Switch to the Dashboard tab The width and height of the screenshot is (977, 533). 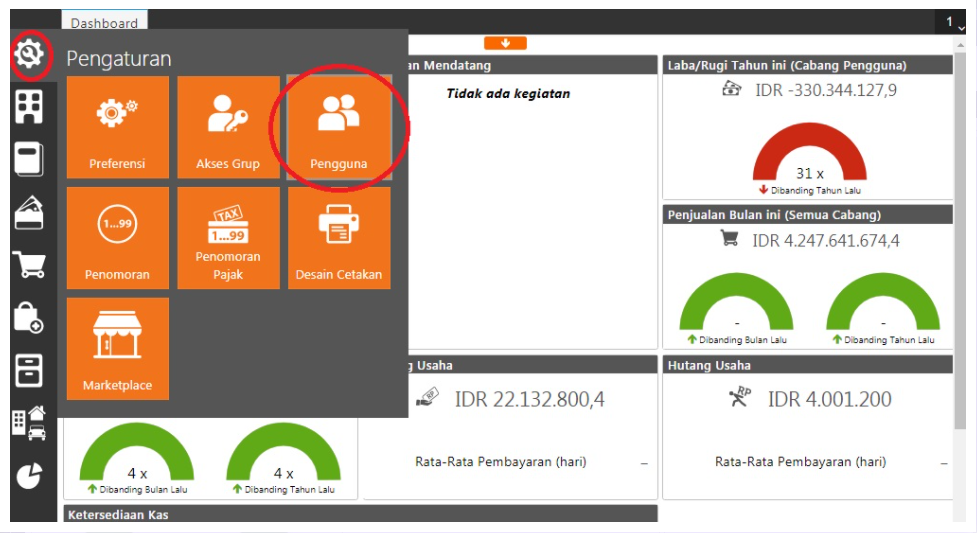pos(104,23)
